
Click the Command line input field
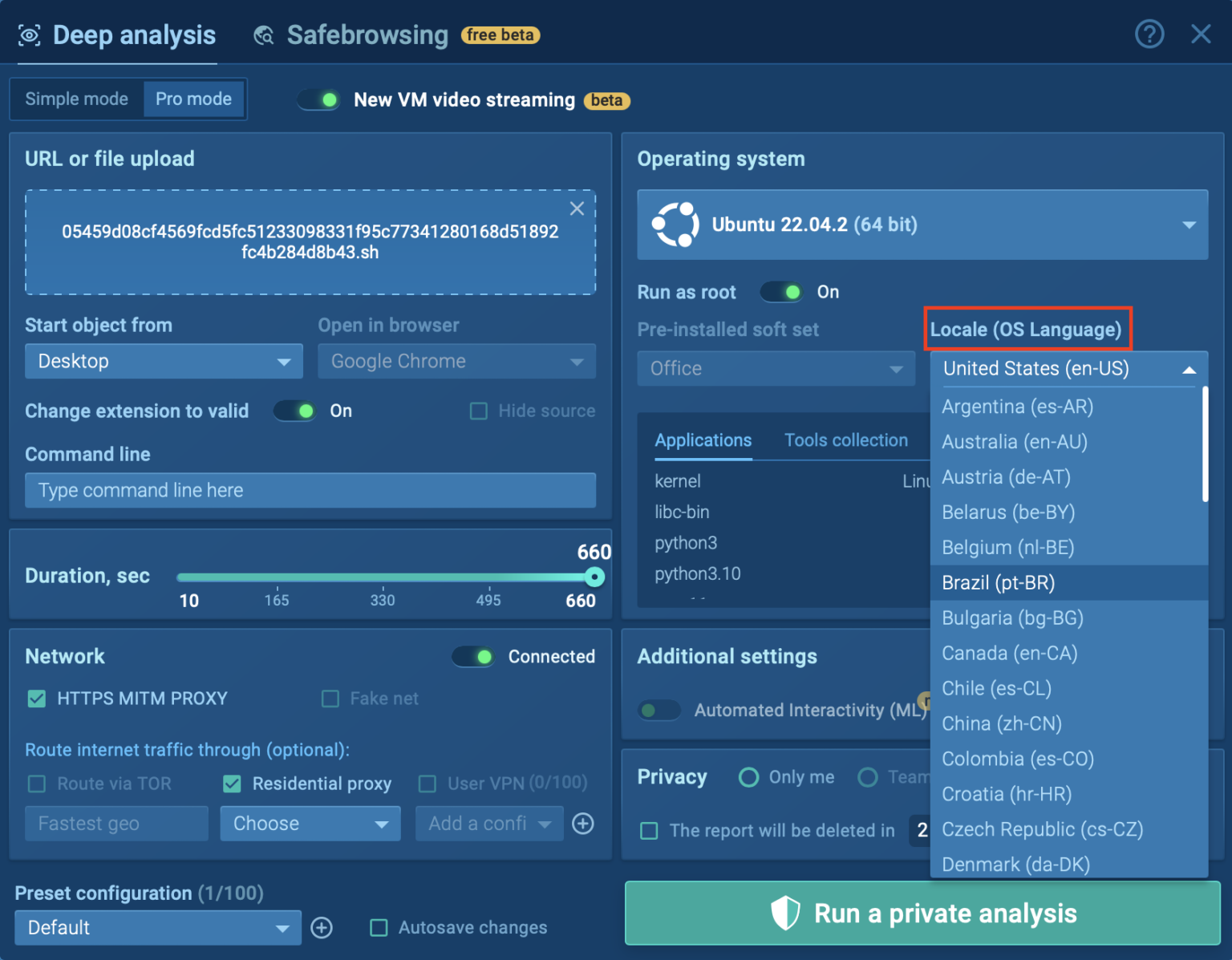click(310, 490)
